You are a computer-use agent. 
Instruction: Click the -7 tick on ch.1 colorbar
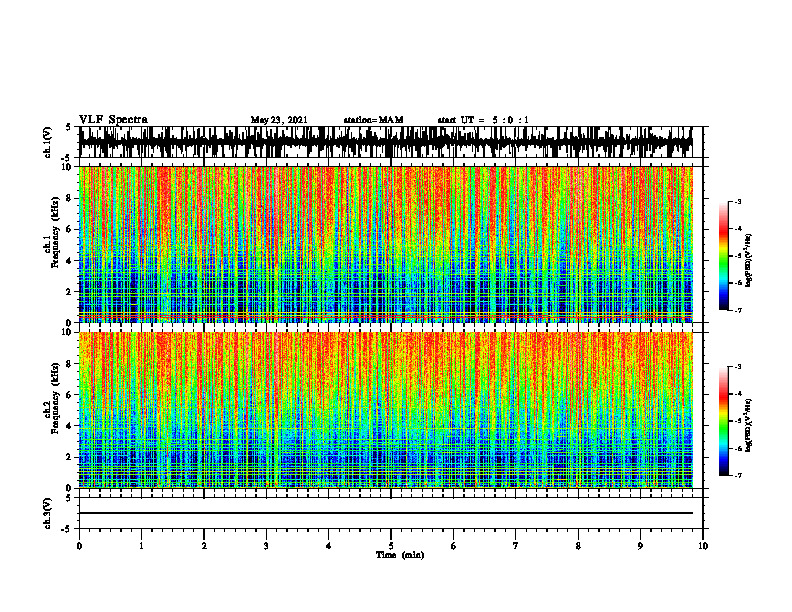coord(738,310)
